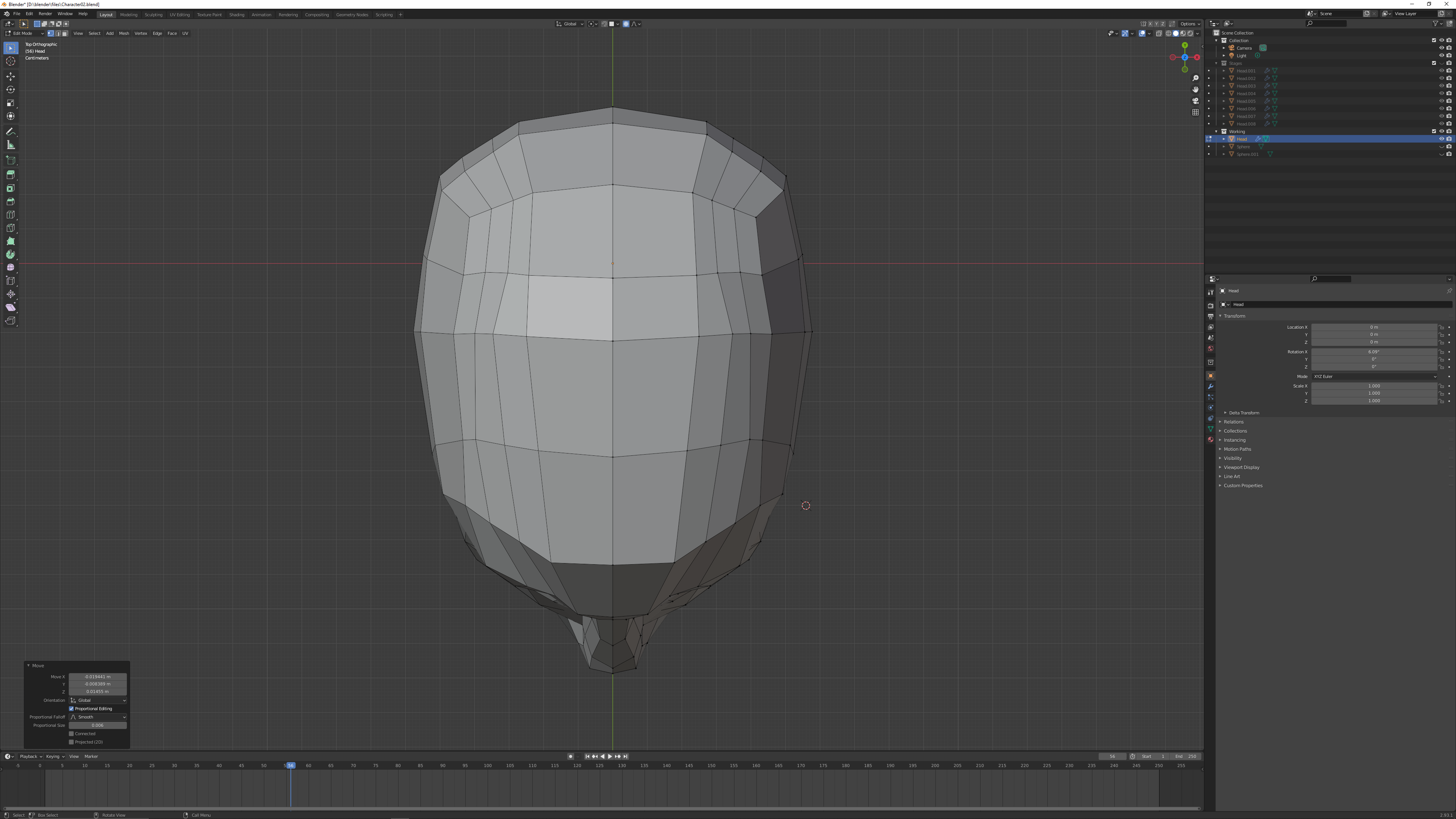Screen dimensions: 1456x819
Task: Open the Proportional Falloff Smooth dropdown
Action: [98, 717]
